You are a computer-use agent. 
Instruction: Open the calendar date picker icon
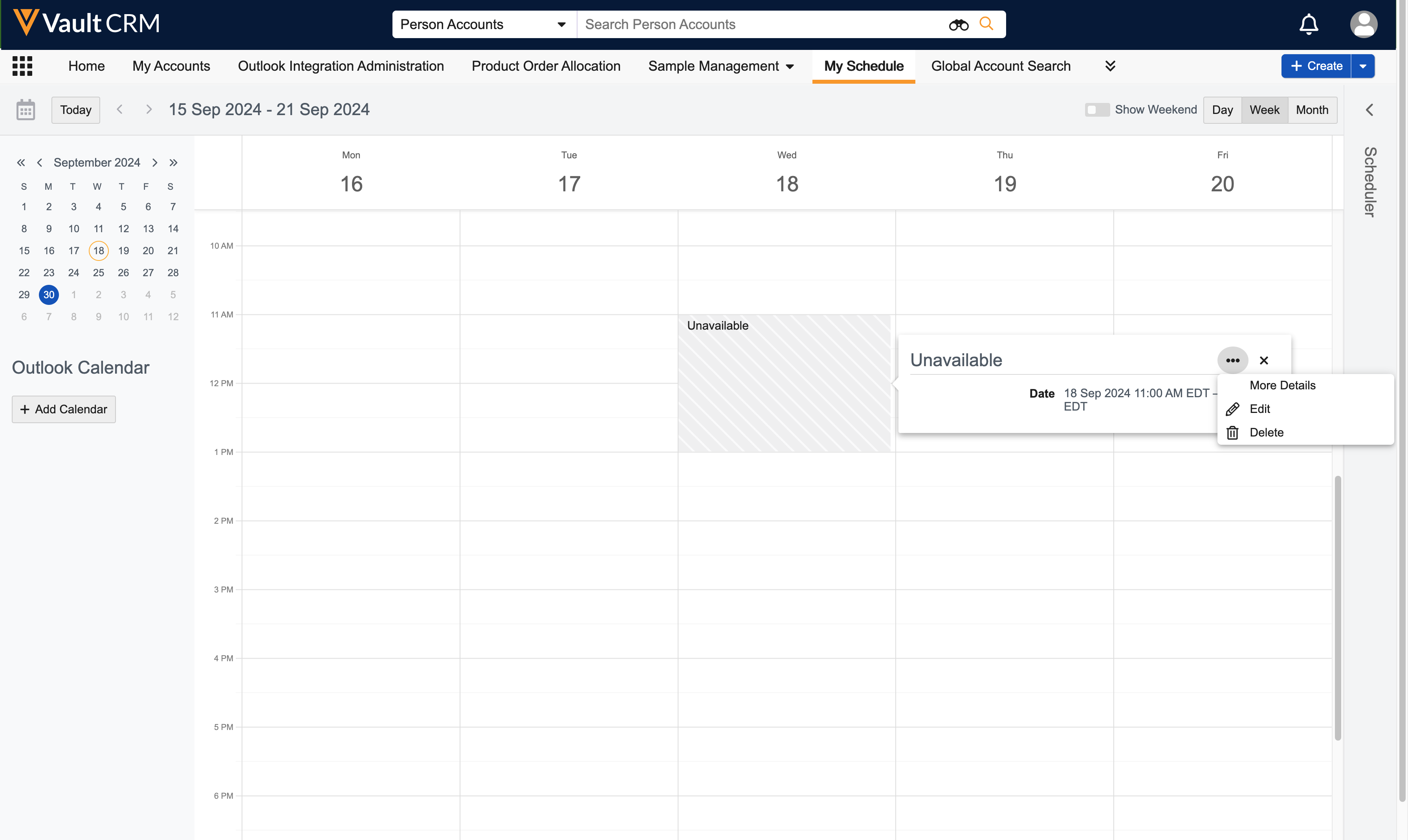coord(26,110)
